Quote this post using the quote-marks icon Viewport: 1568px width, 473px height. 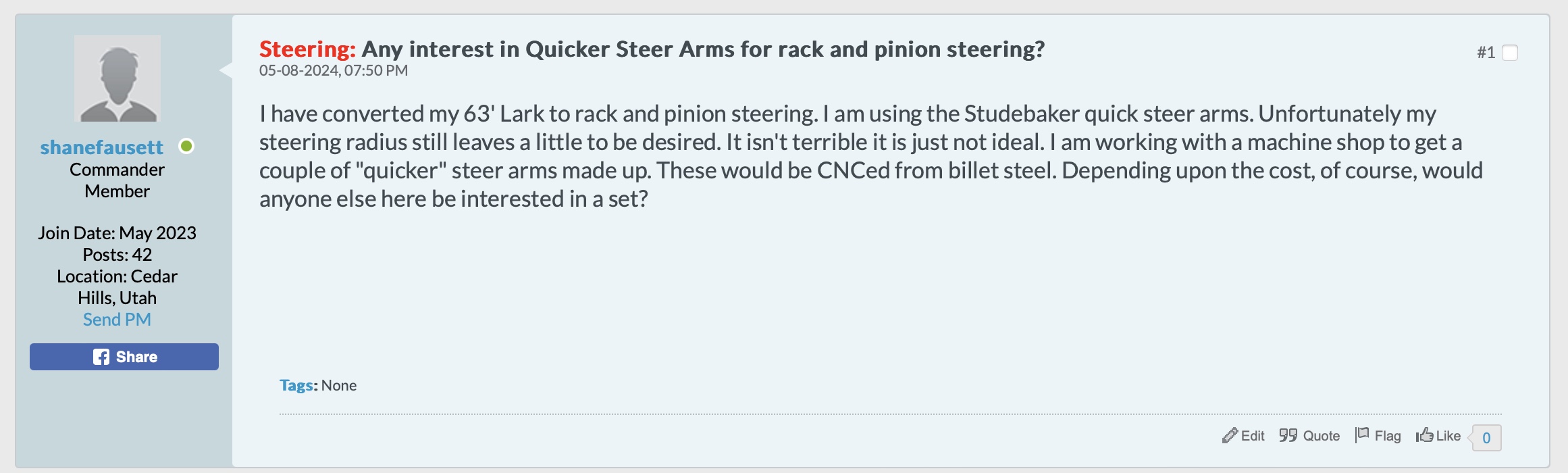[1288, 436]
